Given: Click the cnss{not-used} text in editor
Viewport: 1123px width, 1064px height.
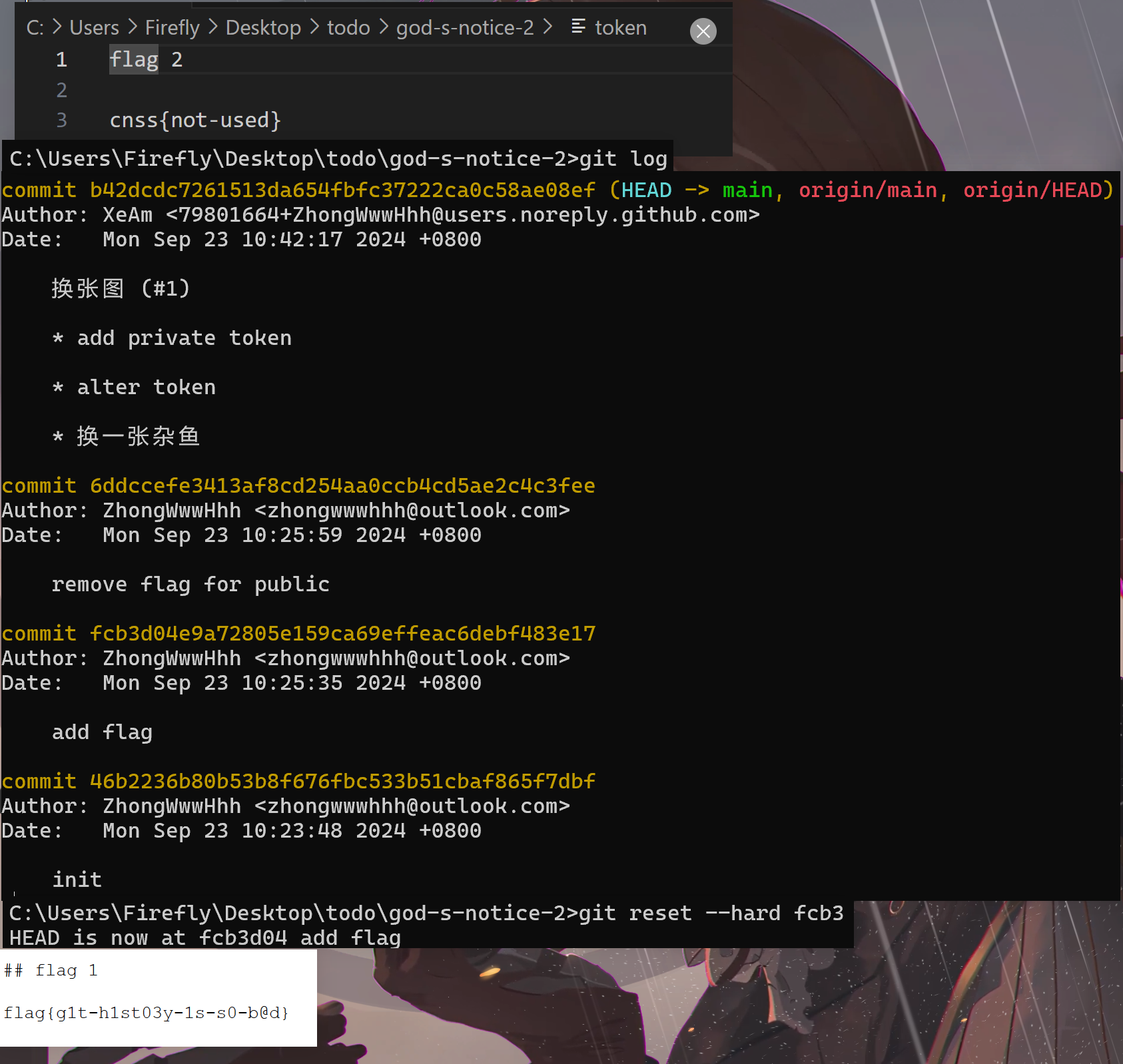Looking at the screenshot, I should pyautogui.click(x=195, y=120).
